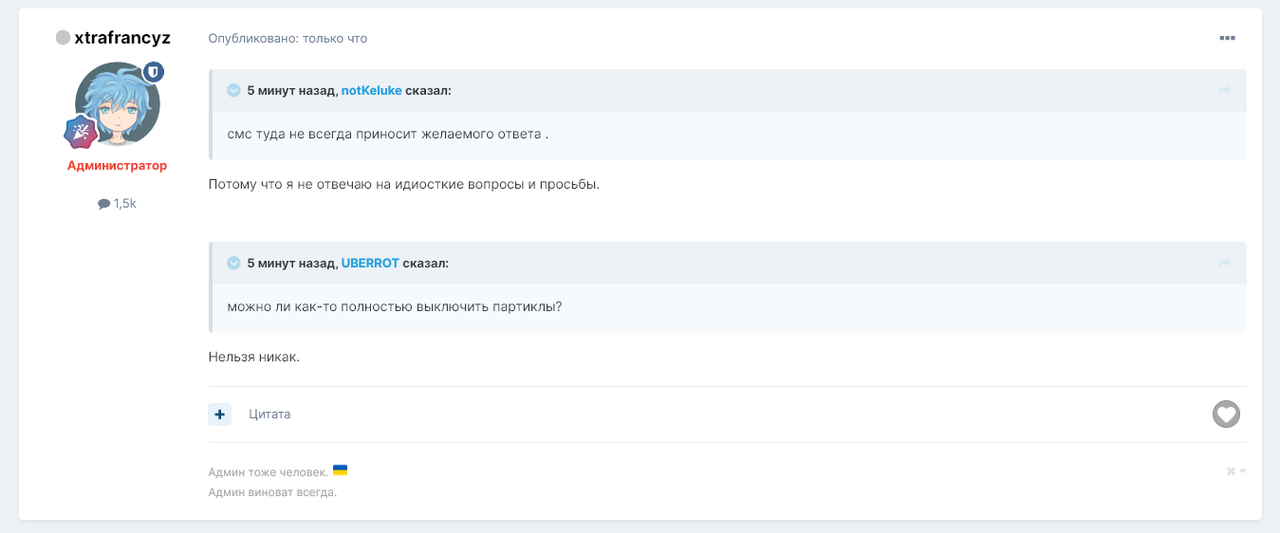Jump to notKeluke's original post via arrow
The height and width of the screenshot is (533, 1280).
(x=1224, y=91)
